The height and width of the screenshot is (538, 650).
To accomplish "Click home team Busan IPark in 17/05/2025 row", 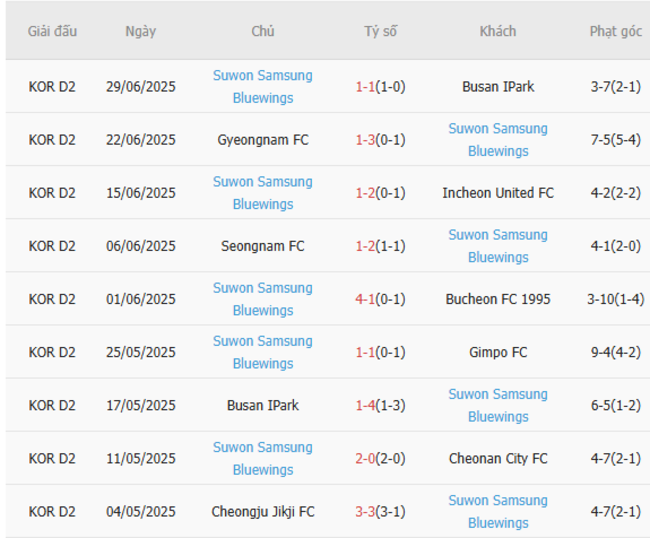I will tap(262, 405).
